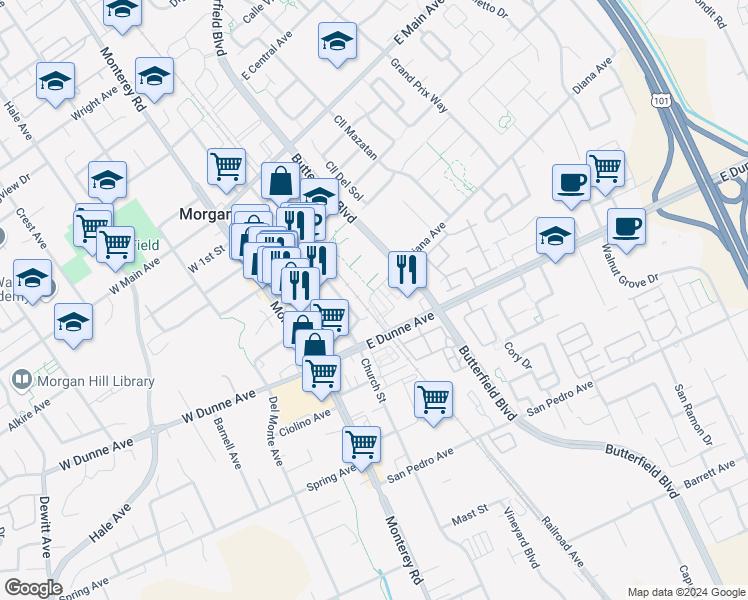
Task: Click the Alkire Ave street label
Action: pos(29,415)
